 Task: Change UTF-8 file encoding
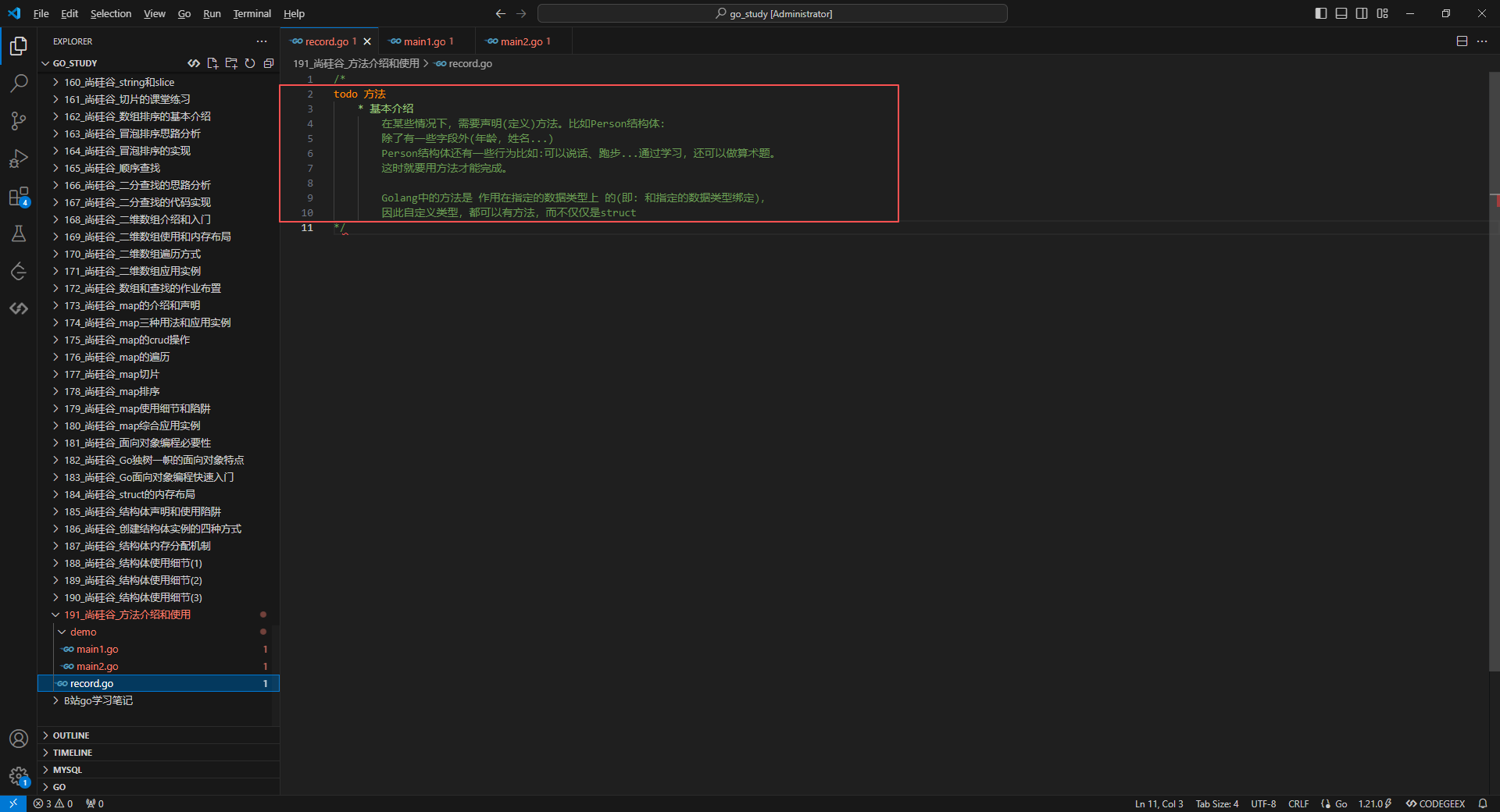coord(1263,803)
